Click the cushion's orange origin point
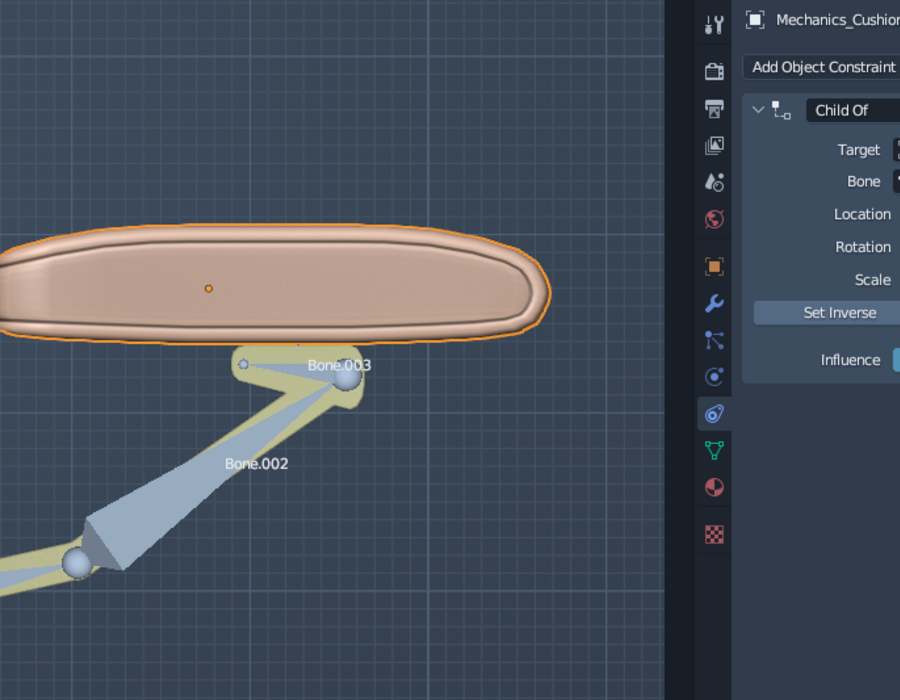 click(x=209, y=289)
